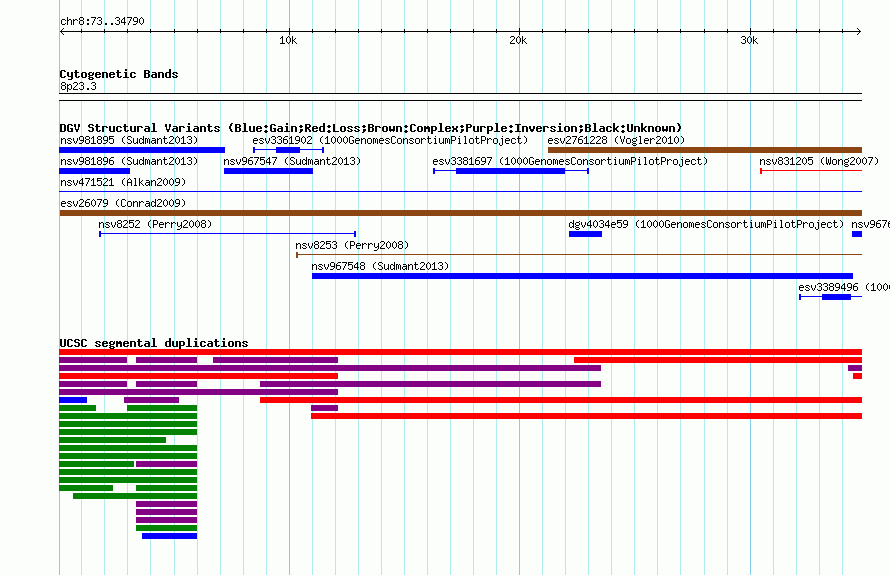
Task: Open variant nsv8253 (Perry2008) label
Action: coord(352,245)
